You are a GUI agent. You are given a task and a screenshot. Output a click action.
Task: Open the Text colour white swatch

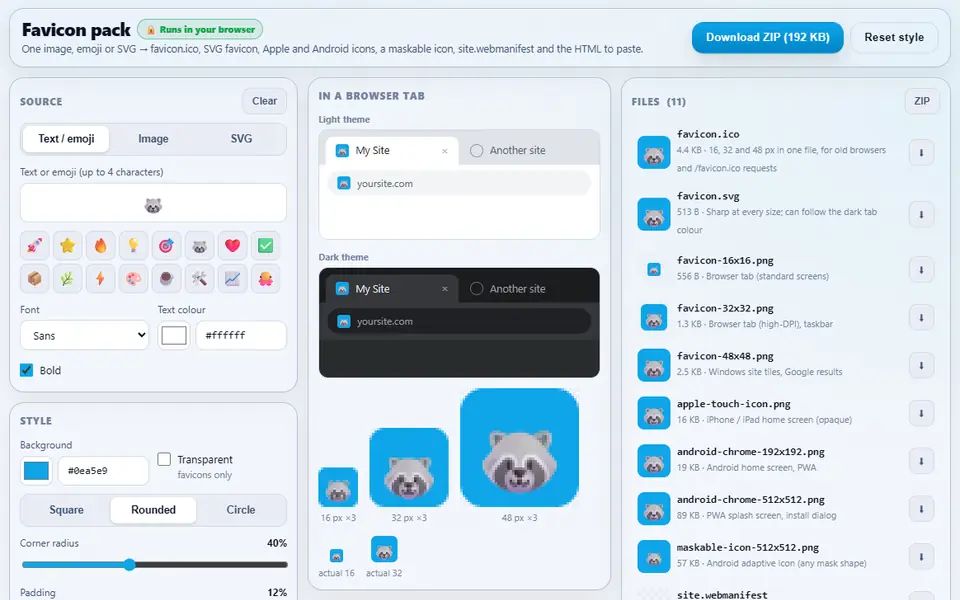click(x=174, y=336)
